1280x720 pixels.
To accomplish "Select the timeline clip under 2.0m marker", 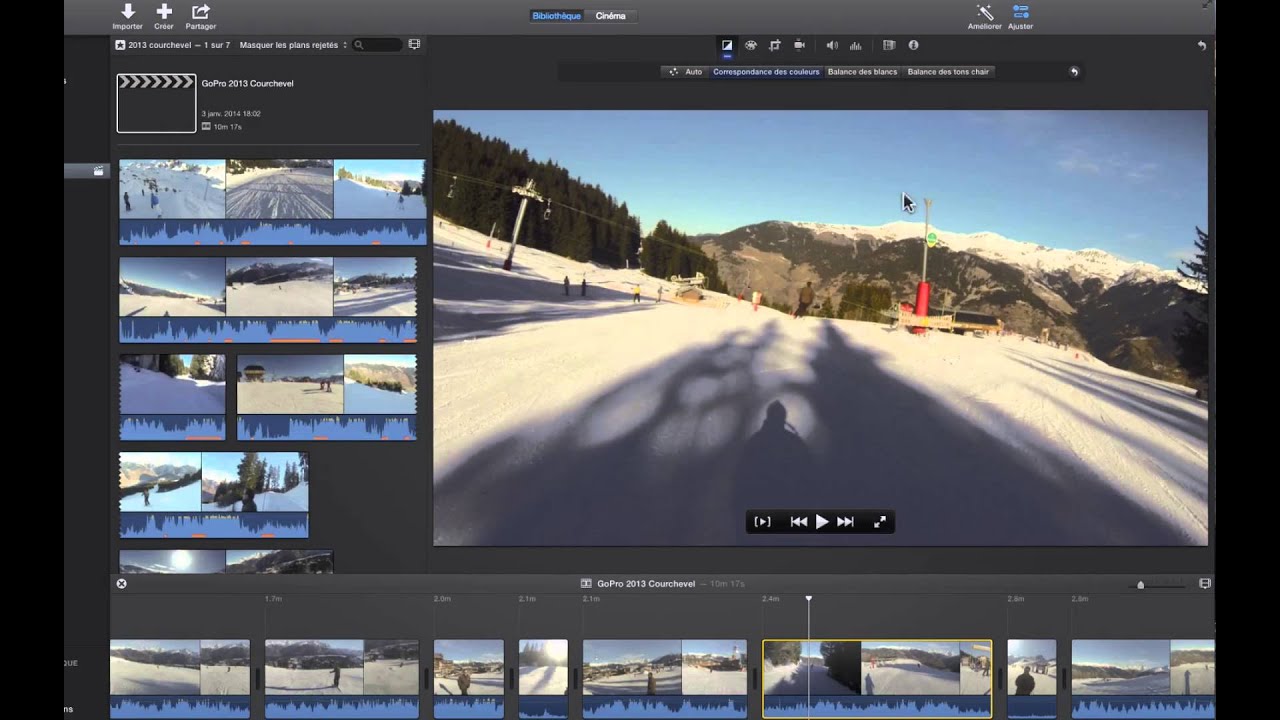I will tap(468, 679).
